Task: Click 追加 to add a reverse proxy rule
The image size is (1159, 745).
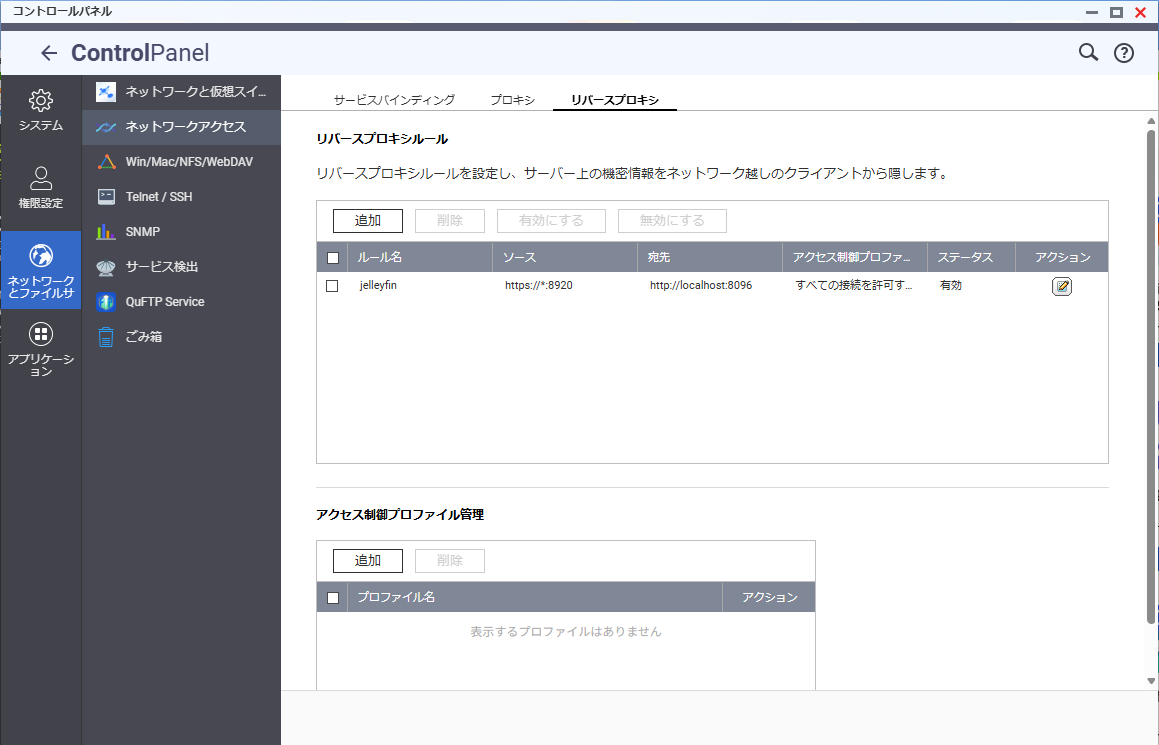Action: click(367, 221)
